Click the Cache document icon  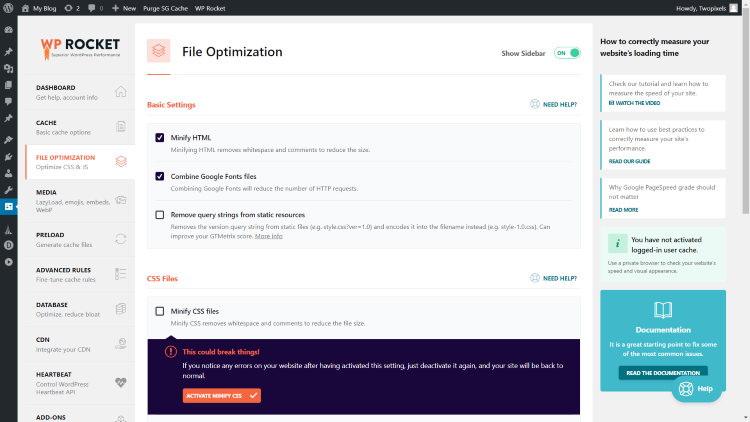click(121, 126)
